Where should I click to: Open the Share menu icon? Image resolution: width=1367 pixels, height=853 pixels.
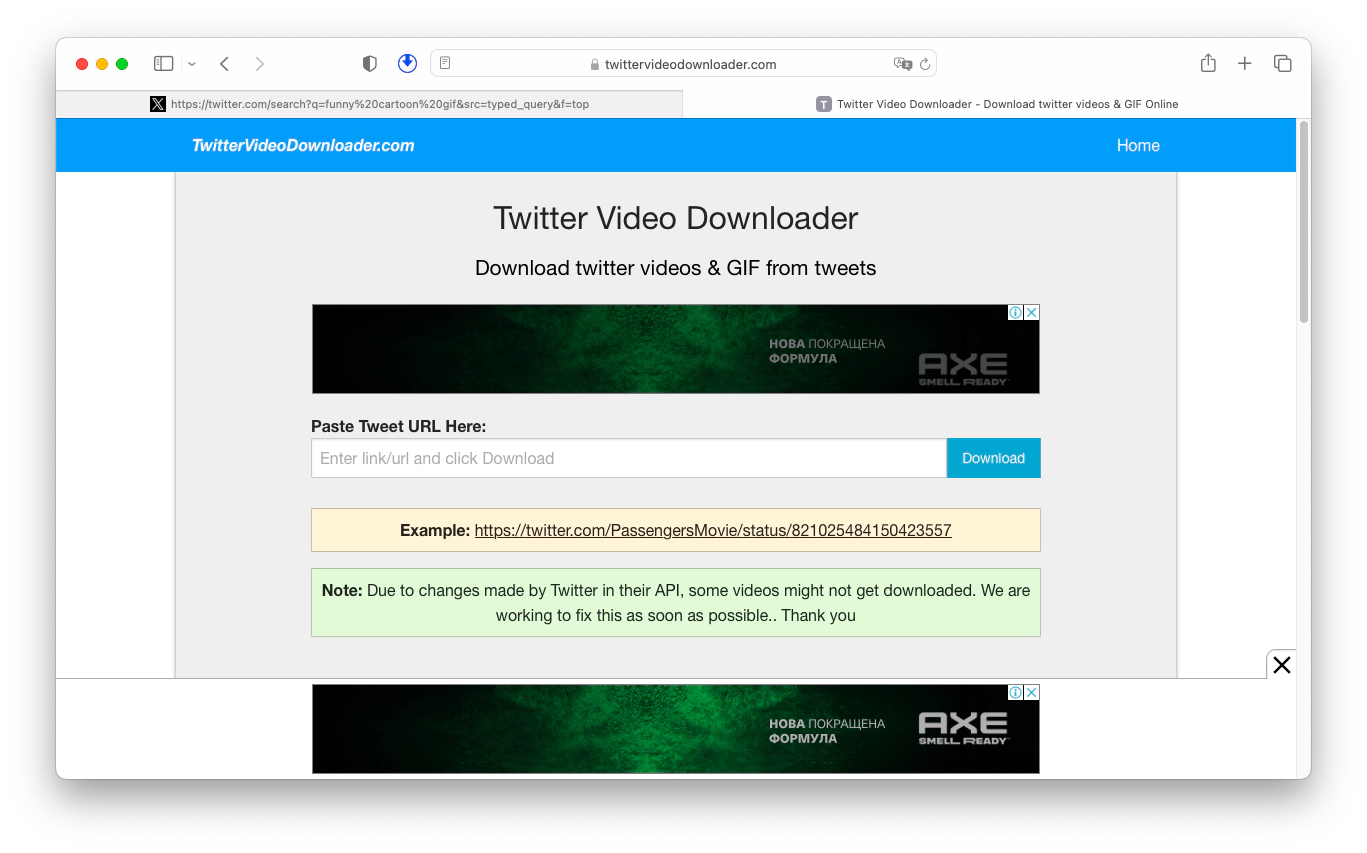click(x=1208, y=63)
